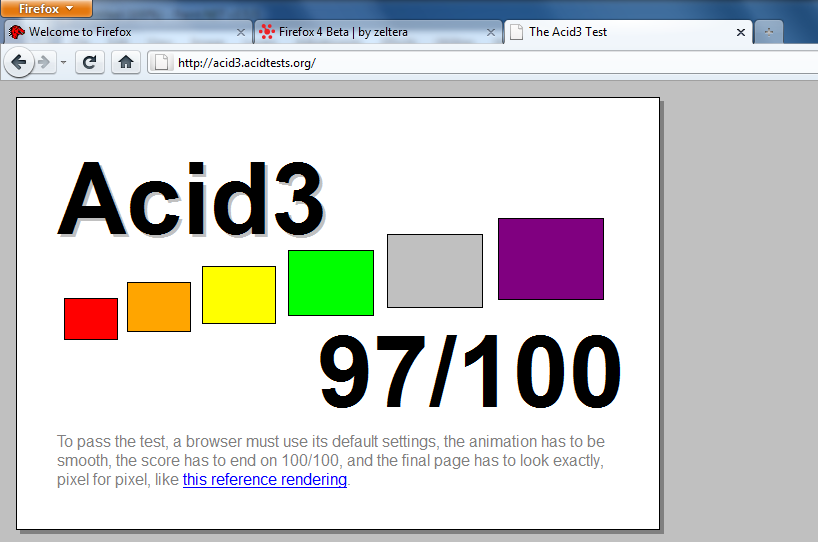Viewport: 818px width, 542px height.
Task: Switch to the Welcome to Firefox tab
Action: click(x=128, y=32)
